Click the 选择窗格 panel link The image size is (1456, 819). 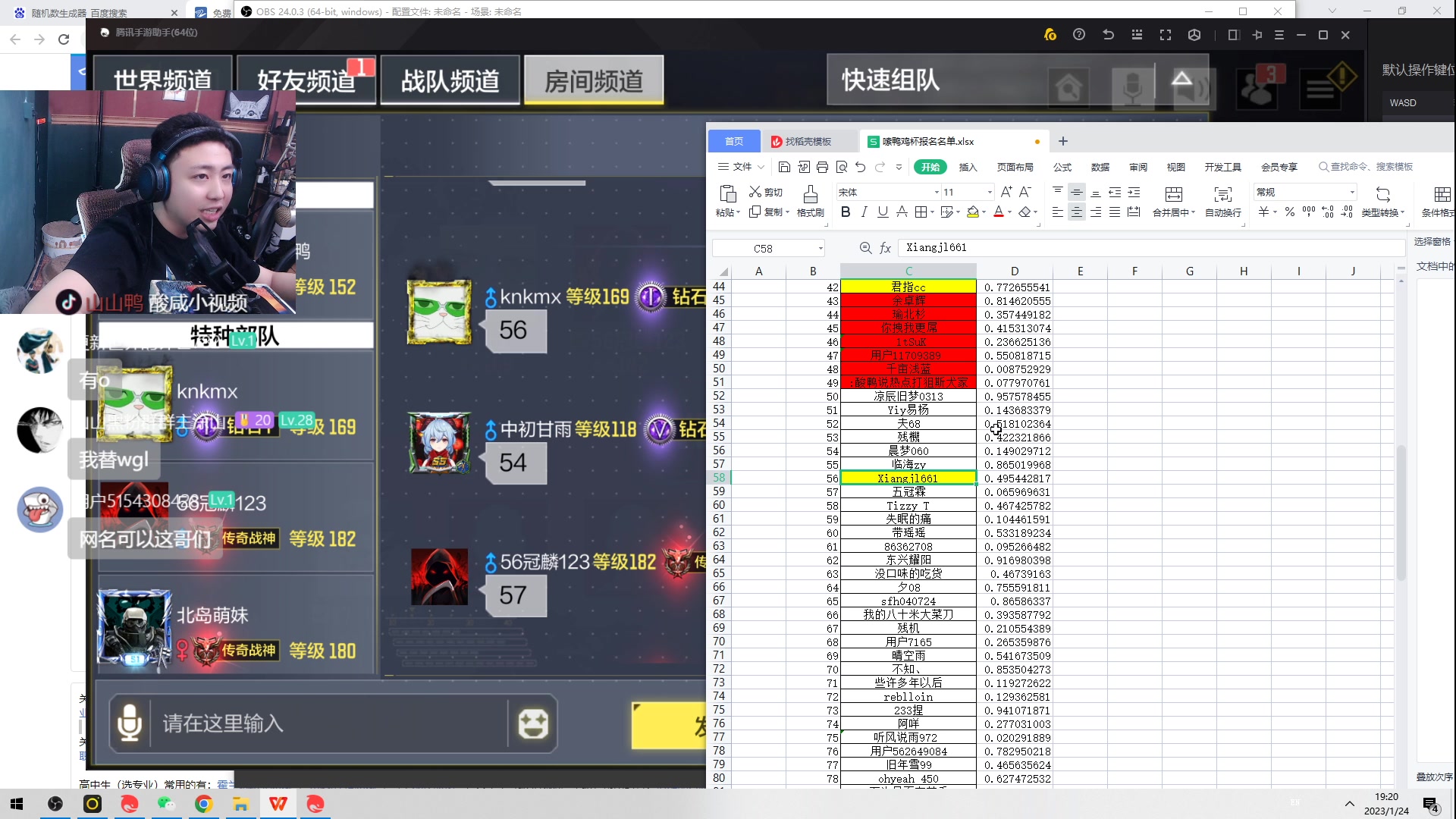(1432, 242)
